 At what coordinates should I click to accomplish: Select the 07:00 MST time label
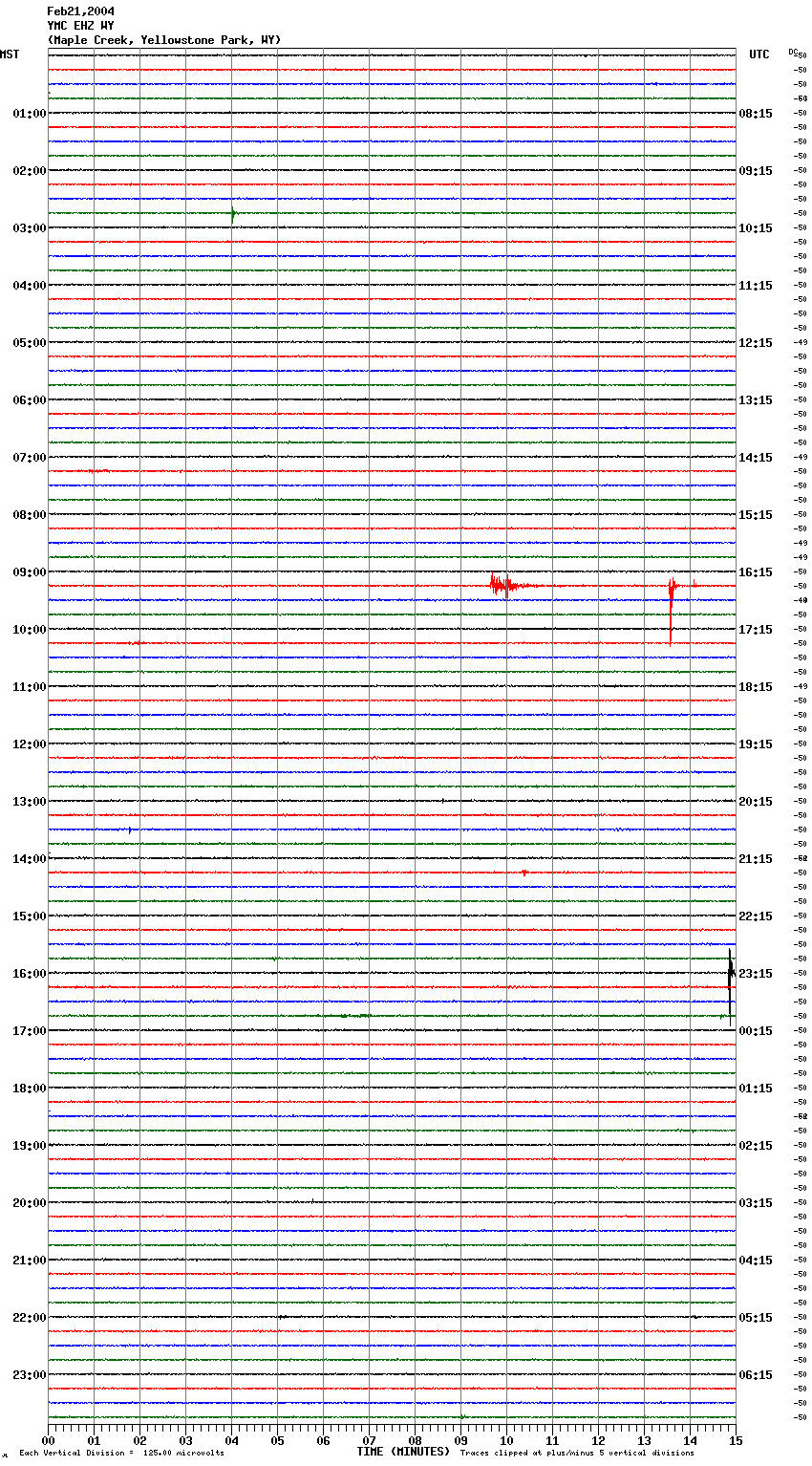click(29, 458)
